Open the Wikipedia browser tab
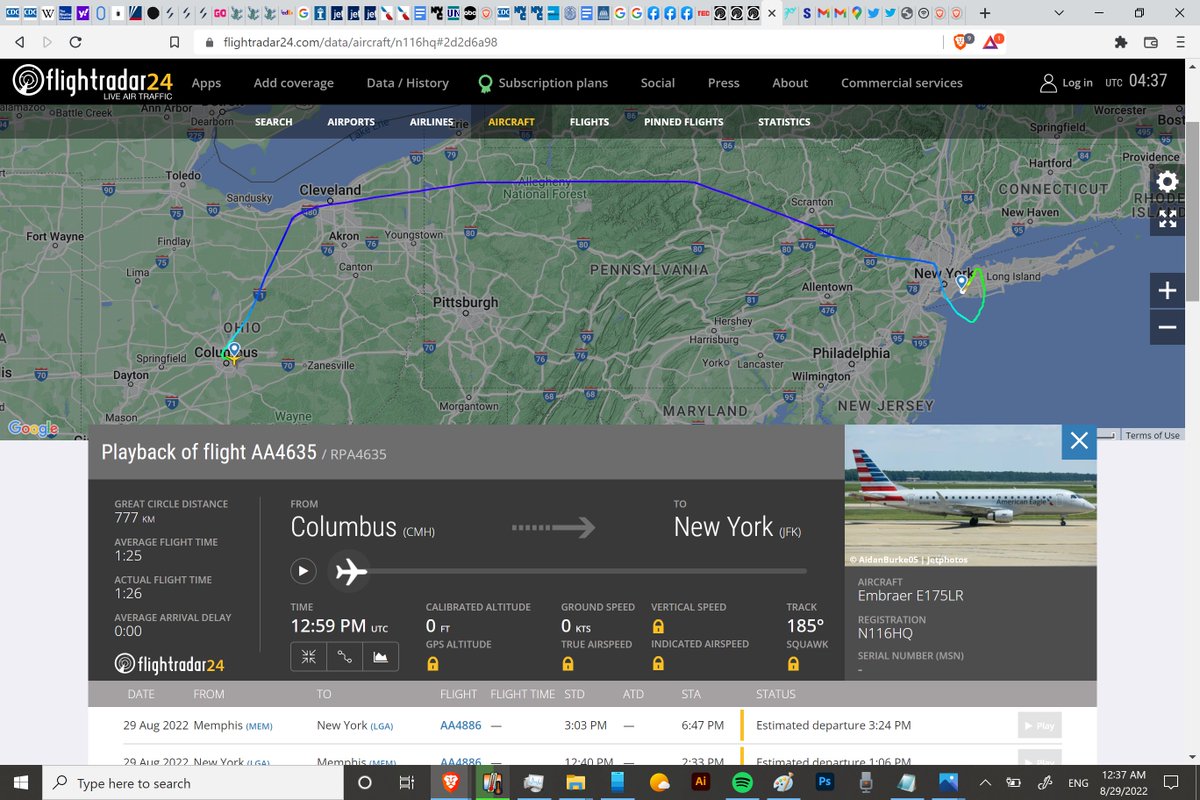 [49, 13]
